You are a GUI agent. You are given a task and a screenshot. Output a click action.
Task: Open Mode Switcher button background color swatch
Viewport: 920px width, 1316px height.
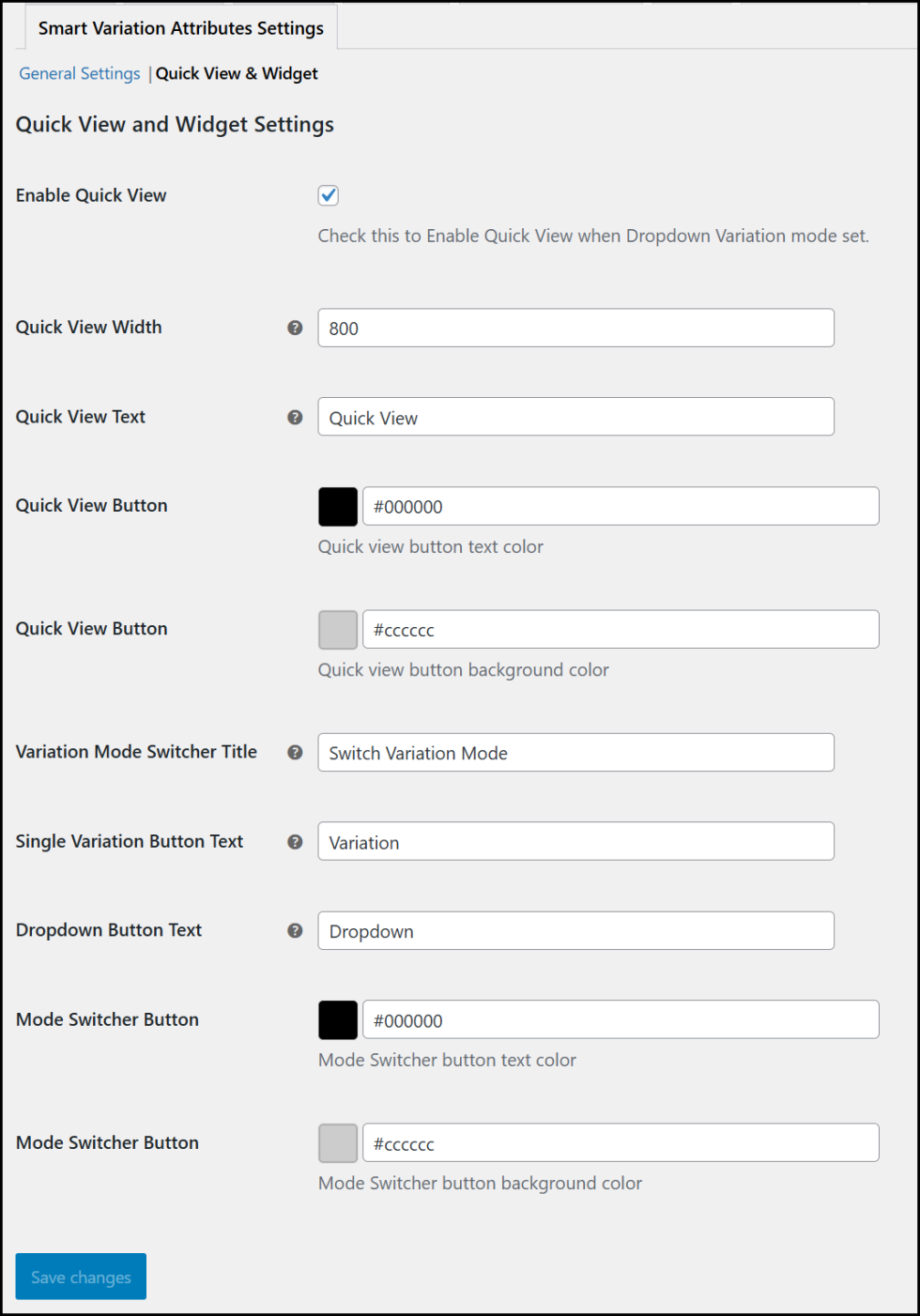click(x=338, y=1143)
